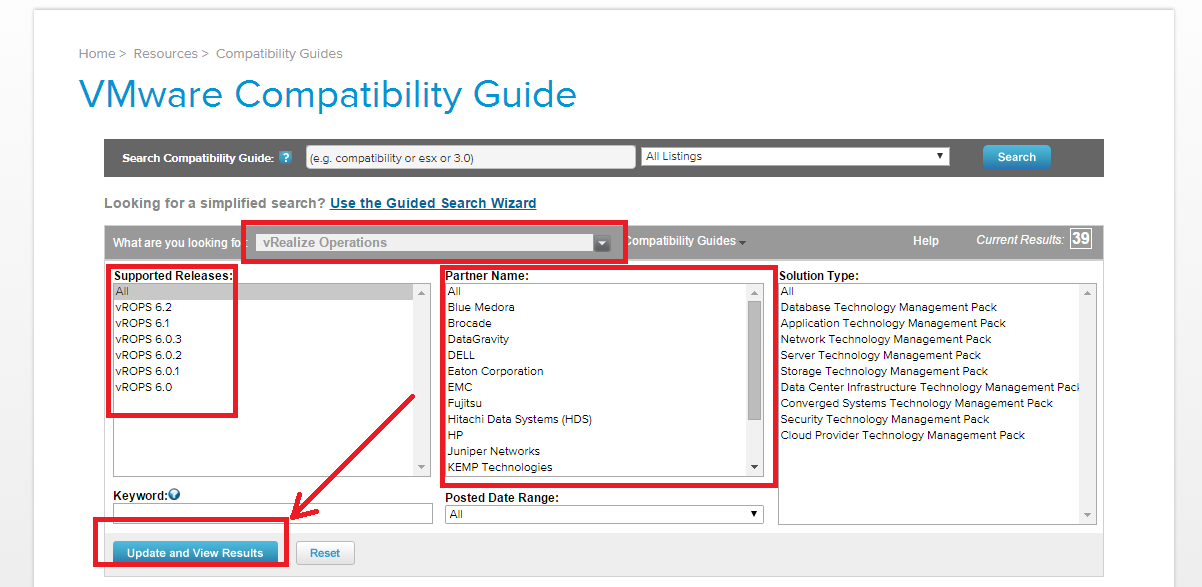Screen dimensions: 1202x587
Task: Type in the Search Compatibility Guide field
Action: pyautogui.click(x=470, y=158)
